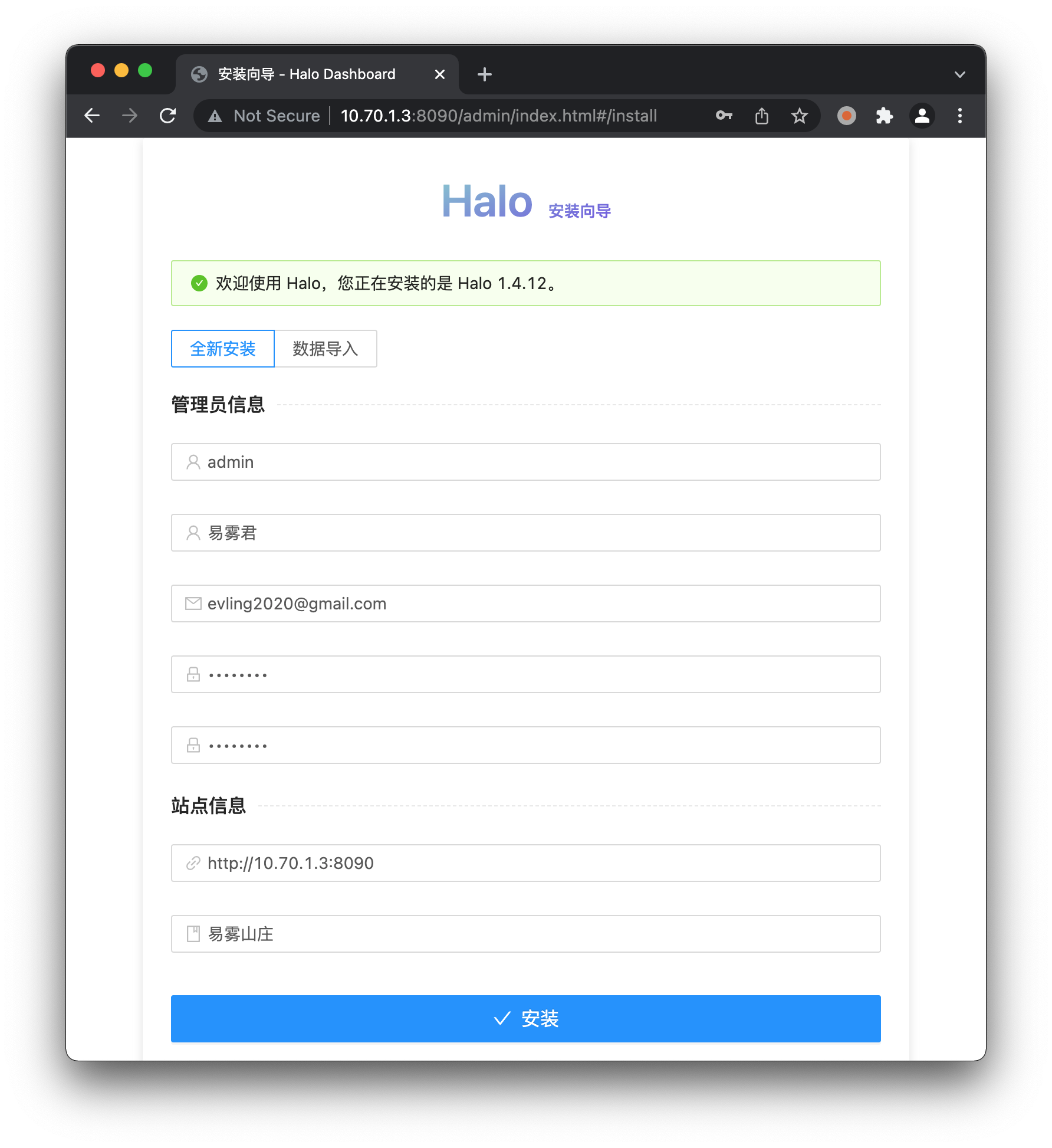Click the browser forward arrow
Screen dimensions: 1052x1148
(x=130, y=116)
